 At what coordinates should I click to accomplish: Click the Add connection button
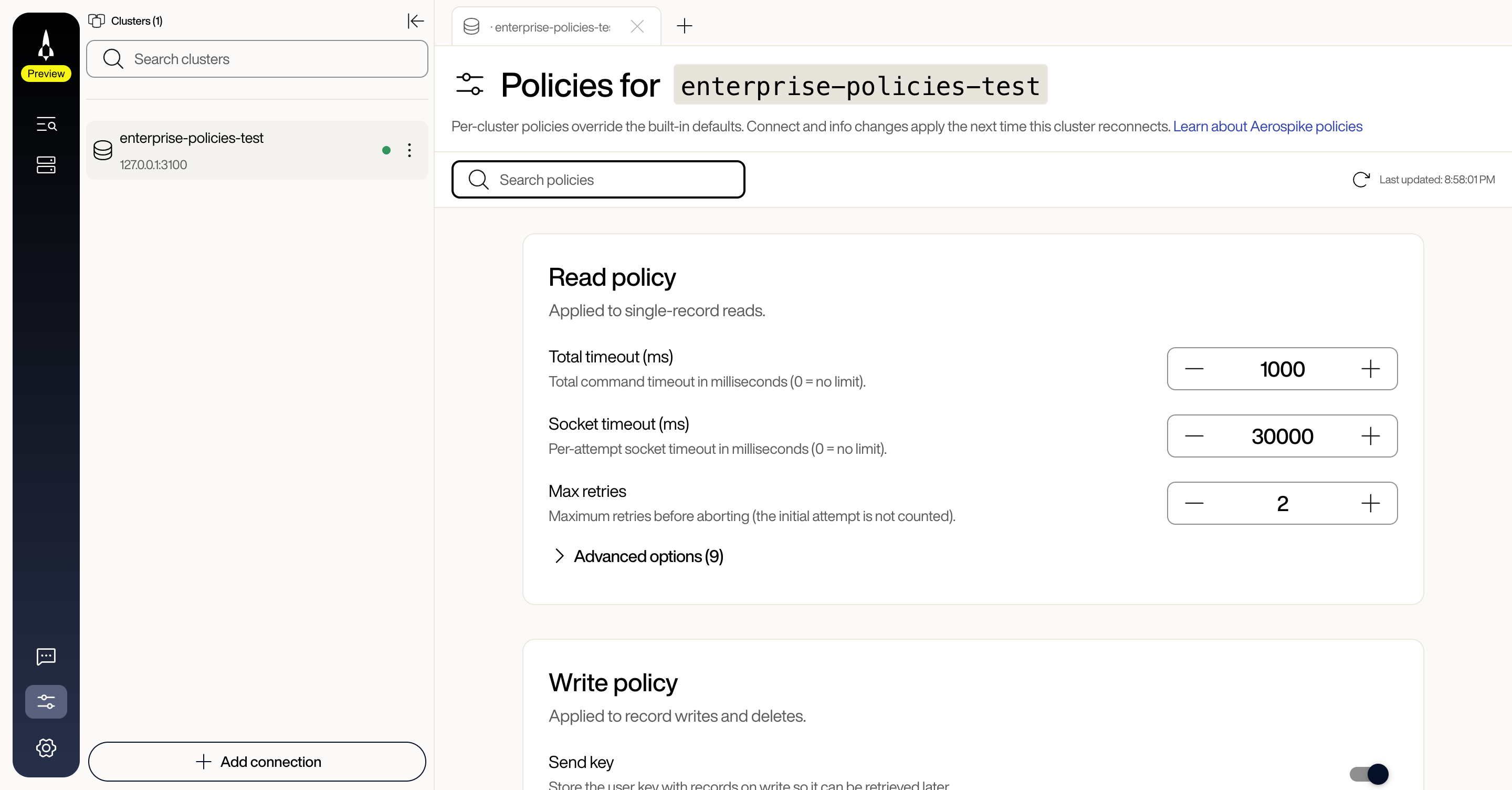[257, 761]
